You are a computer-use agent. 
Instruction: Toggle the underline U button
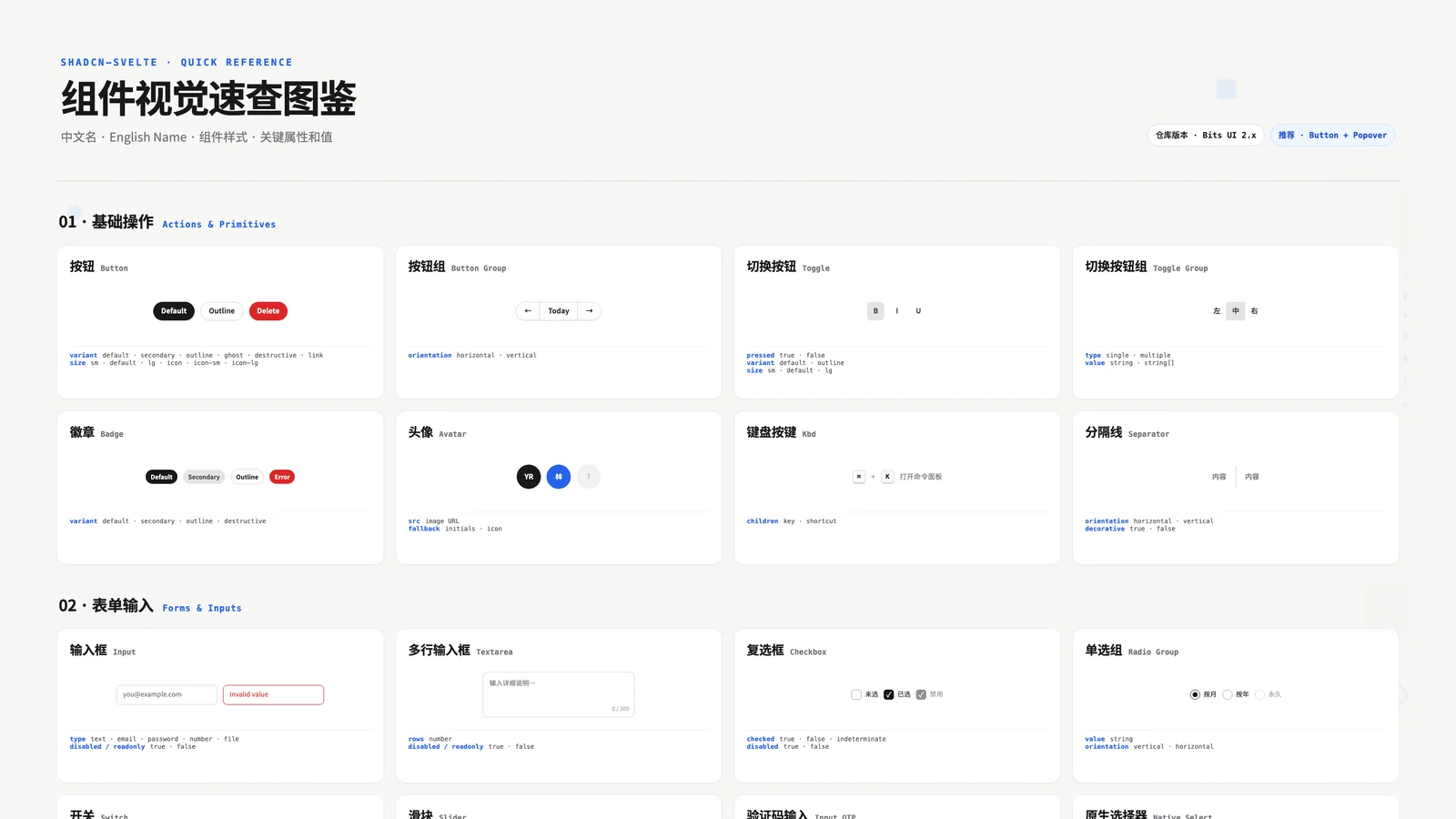click(918, 311)
